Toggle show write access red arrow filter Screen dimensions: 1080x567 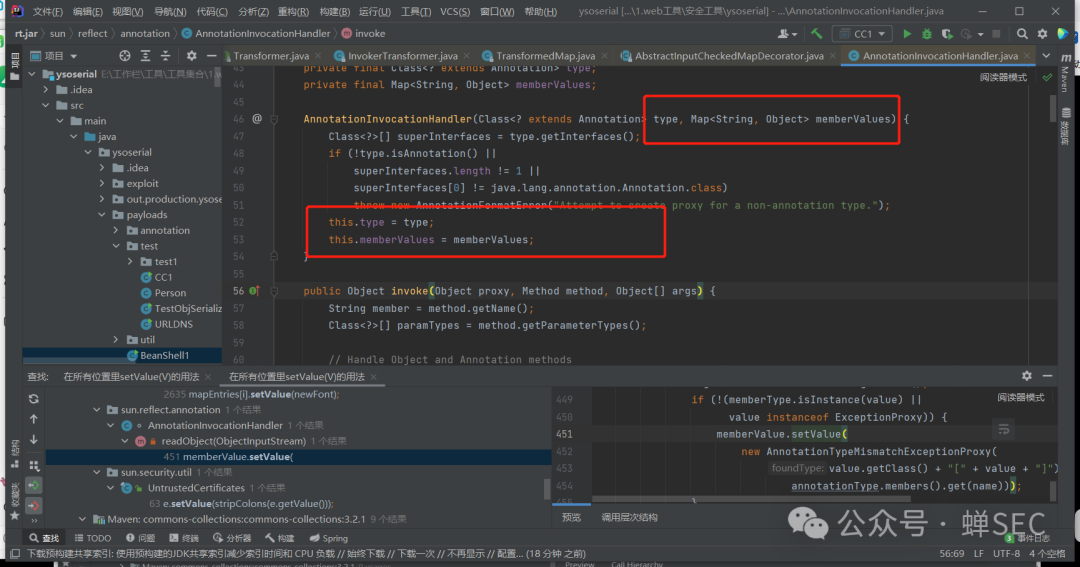34,506
